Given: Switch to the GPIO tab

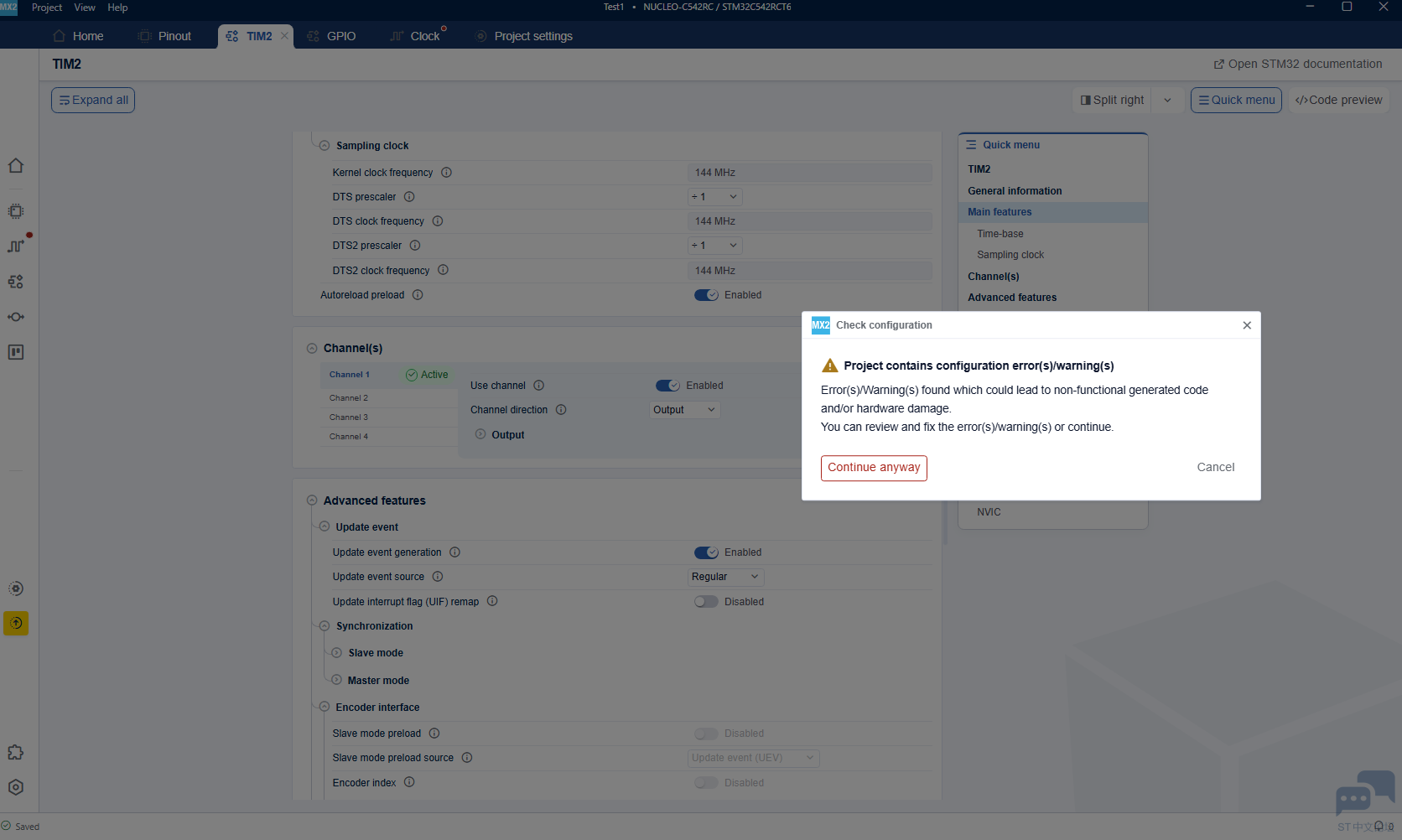Looking at the screenshot, I should [x=332, y=36].
